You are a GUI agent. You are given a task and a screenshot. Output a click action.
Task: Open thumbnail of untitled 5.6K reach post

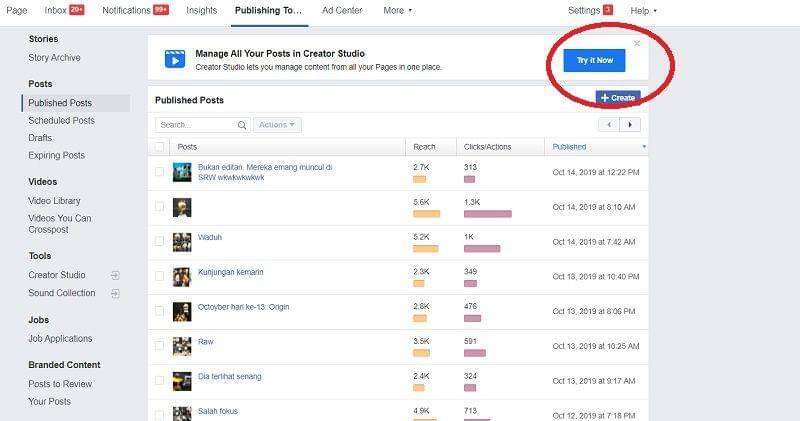click(x=182, y=208)
